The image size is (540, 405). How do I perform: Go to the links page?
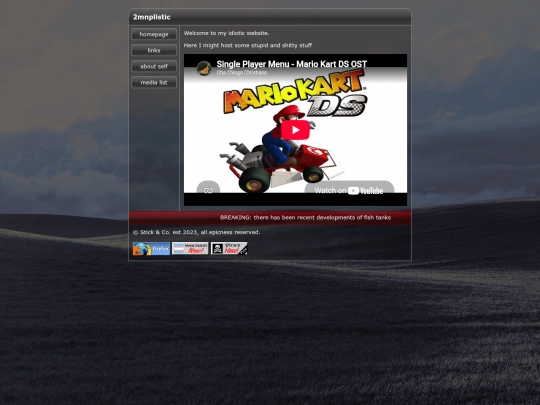click(x=154, y=50)
